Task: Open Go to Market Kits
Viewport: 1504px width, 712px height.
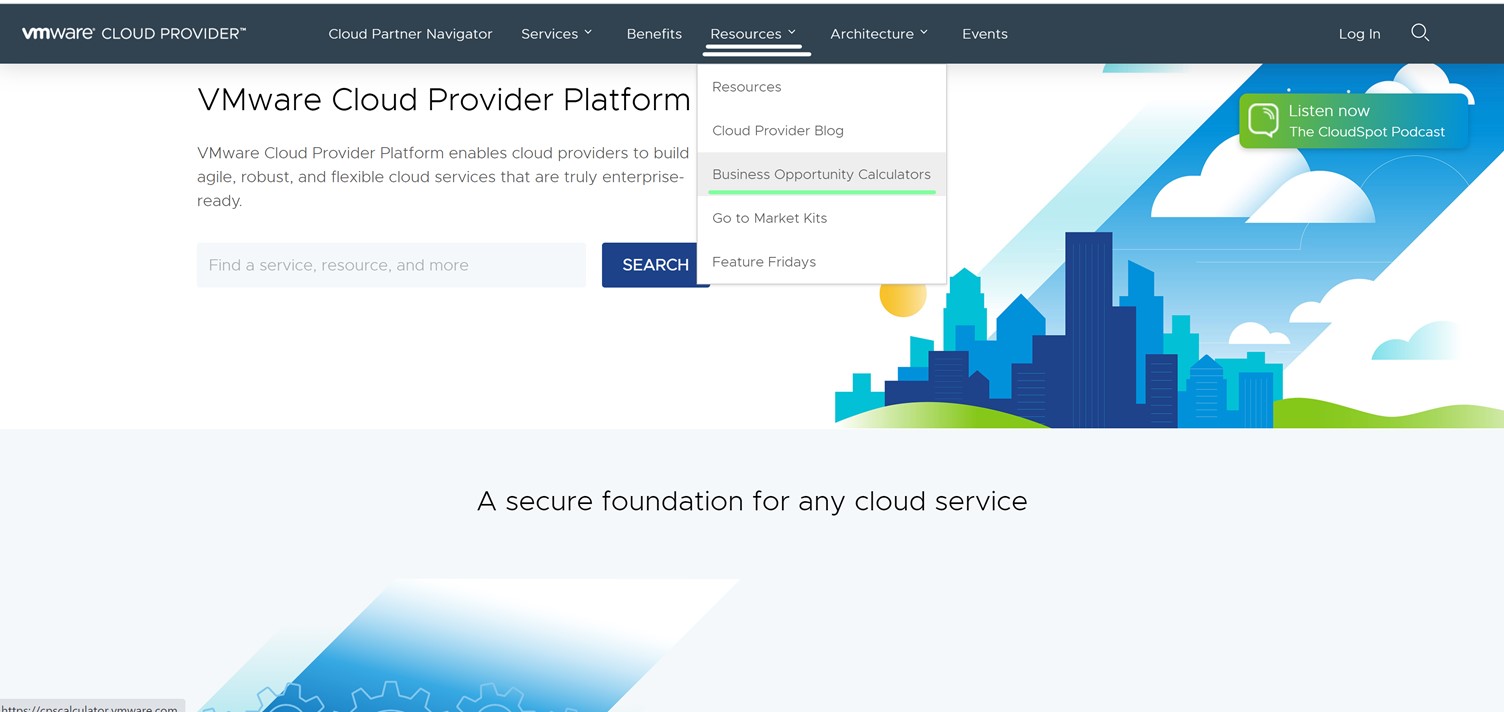Action: (x=822, y=218)
